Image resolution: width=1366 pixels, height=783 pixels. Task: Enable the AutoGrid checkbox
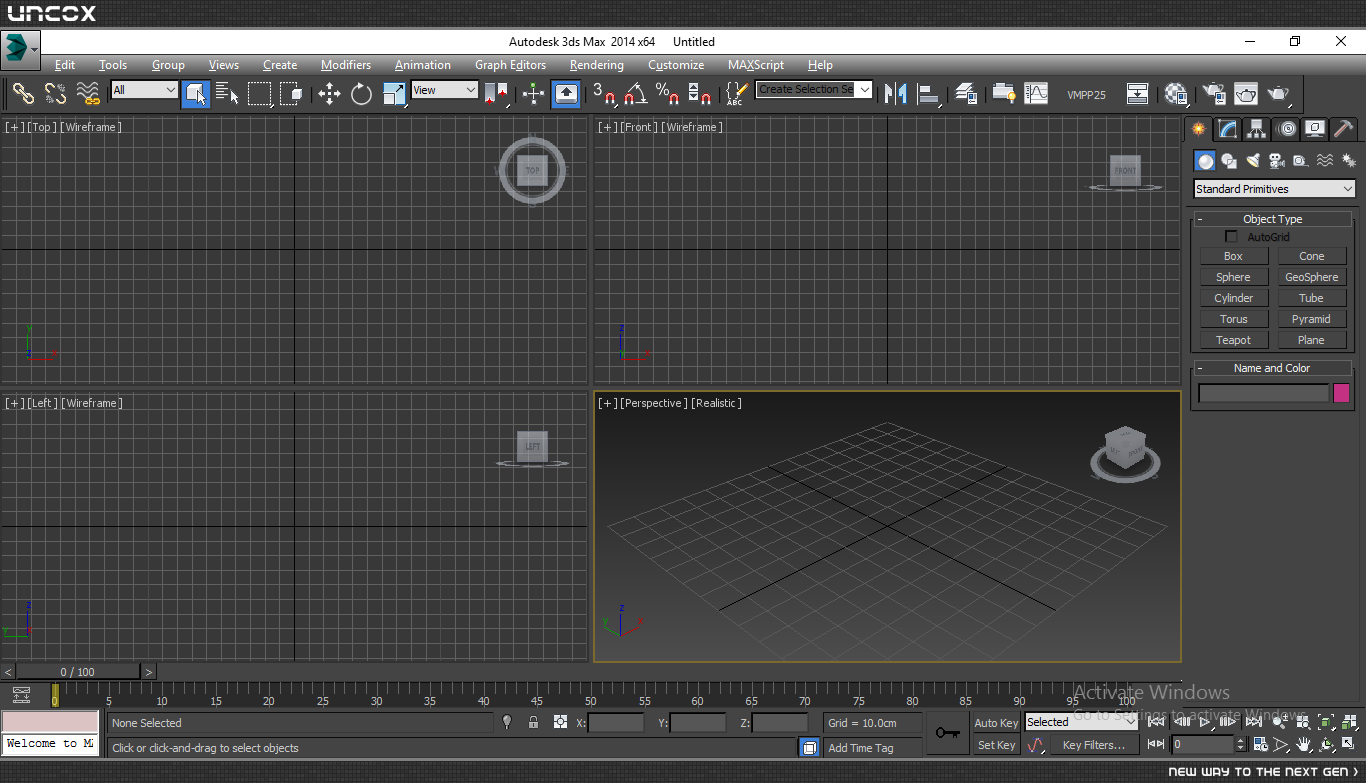1232,237
